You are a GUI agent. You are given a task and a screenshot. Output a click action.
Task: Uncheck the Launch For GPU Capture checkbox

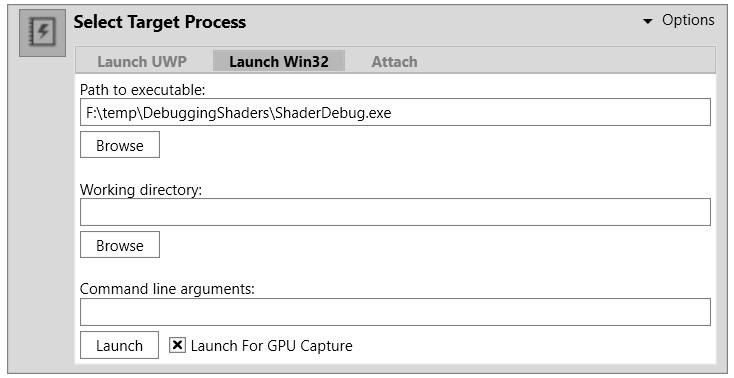click(x=177, y=345)
